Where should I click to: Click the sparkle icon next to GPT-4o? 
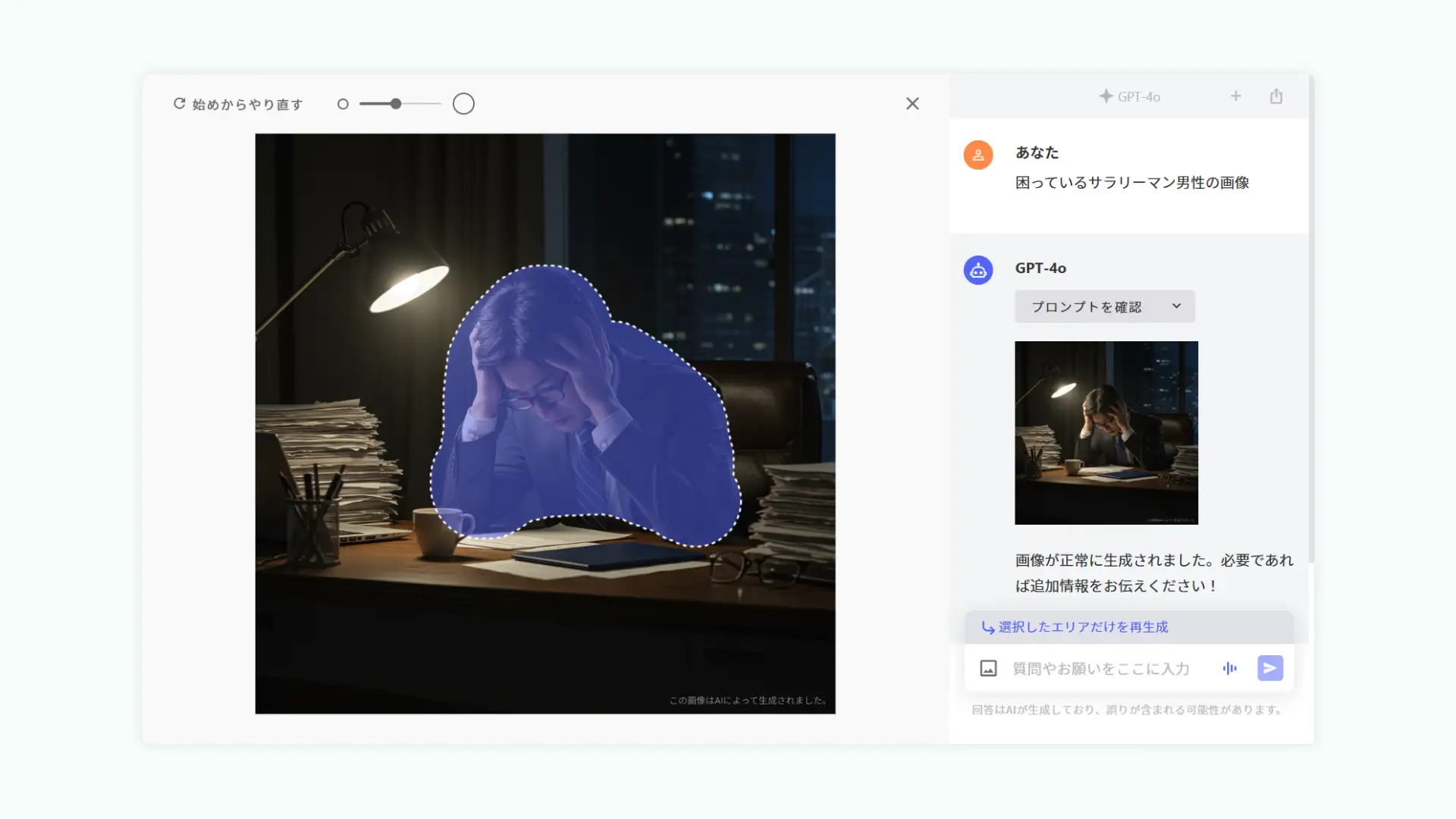coord(1106,96)
